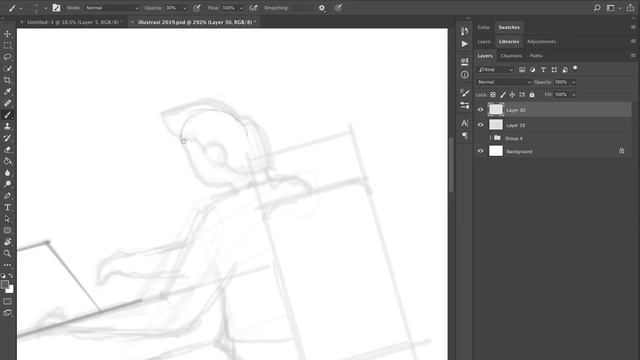This screenshot has width=640, height=360.
Task: Open the Edit Toolbar three-dots button
Action: (7, 265)
